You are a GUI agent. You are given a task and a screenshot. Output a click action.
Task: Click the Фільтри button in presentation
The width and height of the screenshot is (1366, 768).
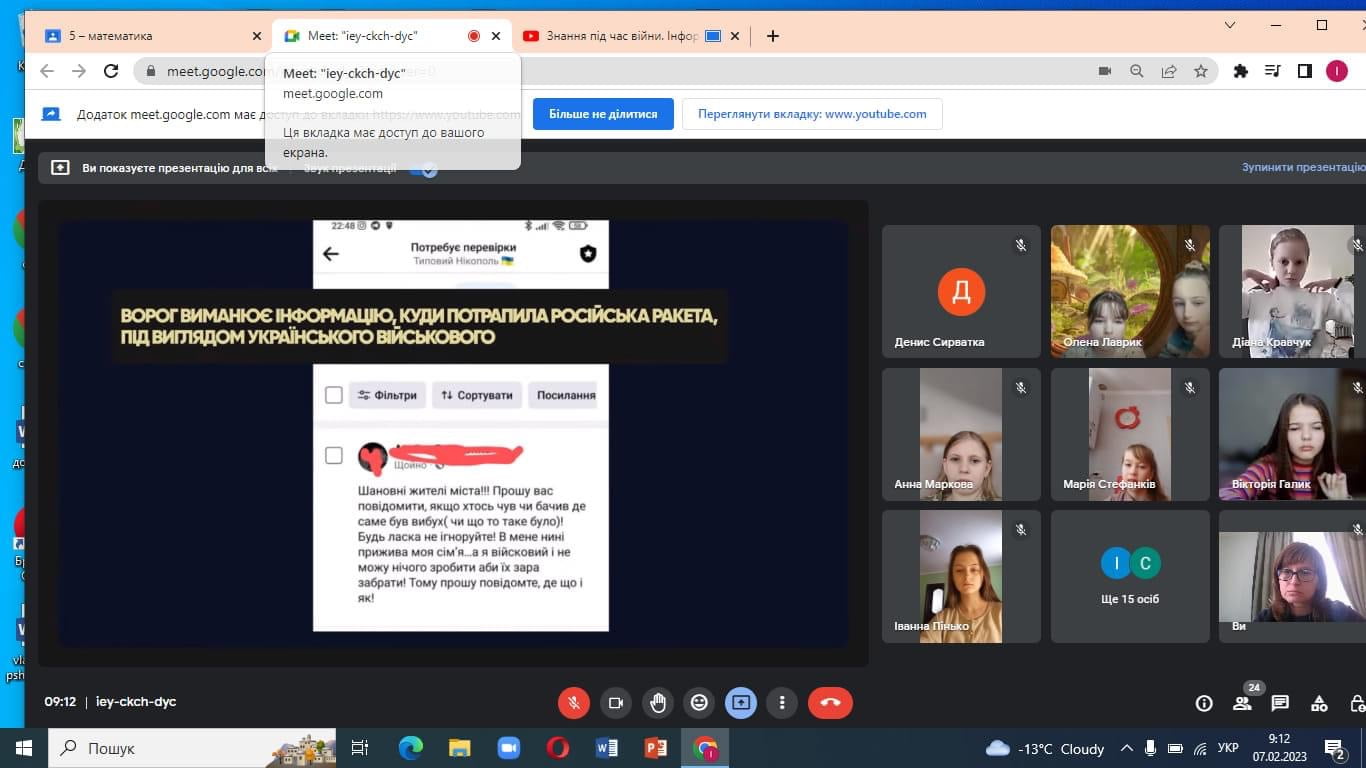[387, 395]
